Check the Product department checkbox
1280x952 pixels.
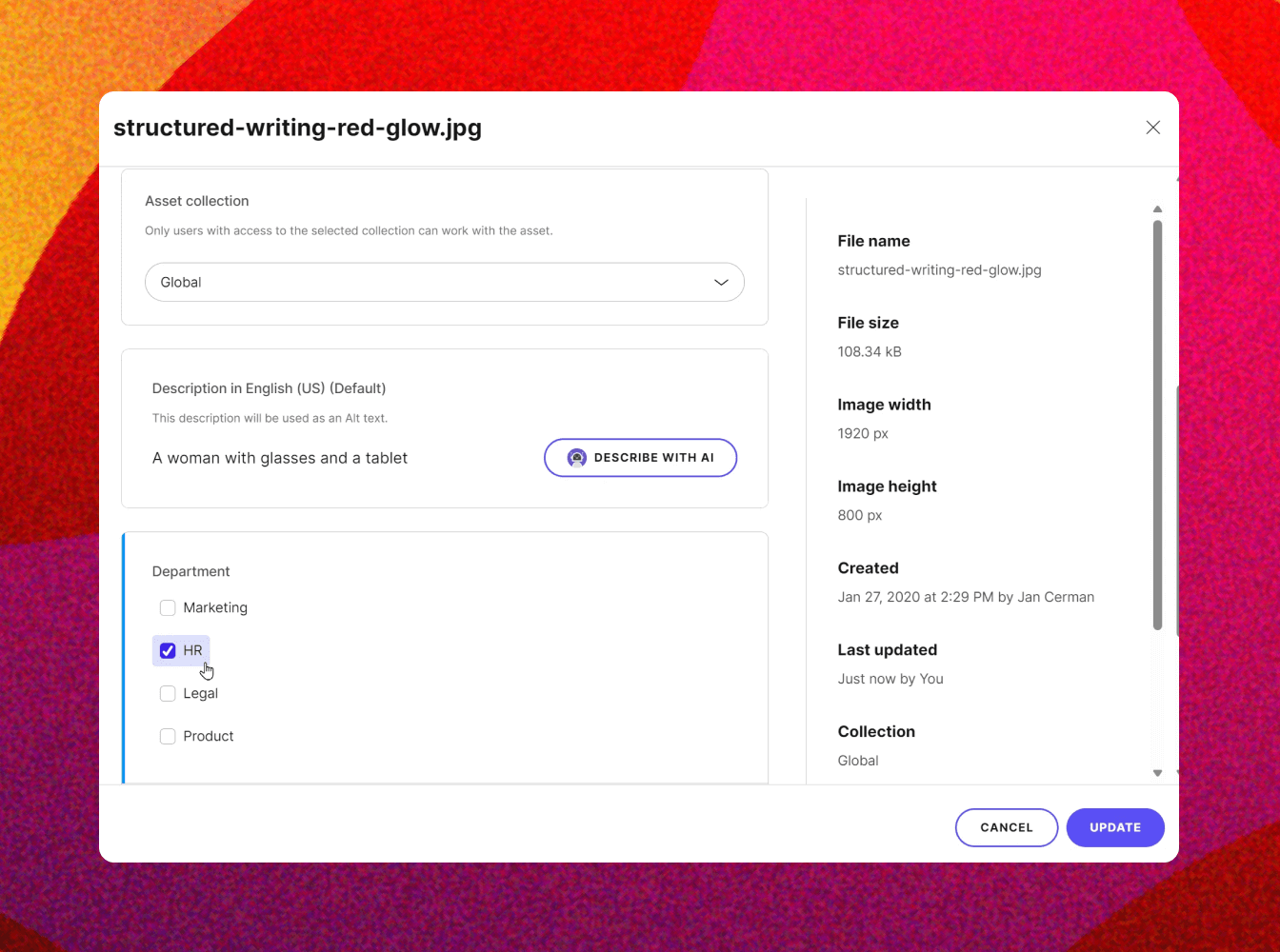[168, 736]
